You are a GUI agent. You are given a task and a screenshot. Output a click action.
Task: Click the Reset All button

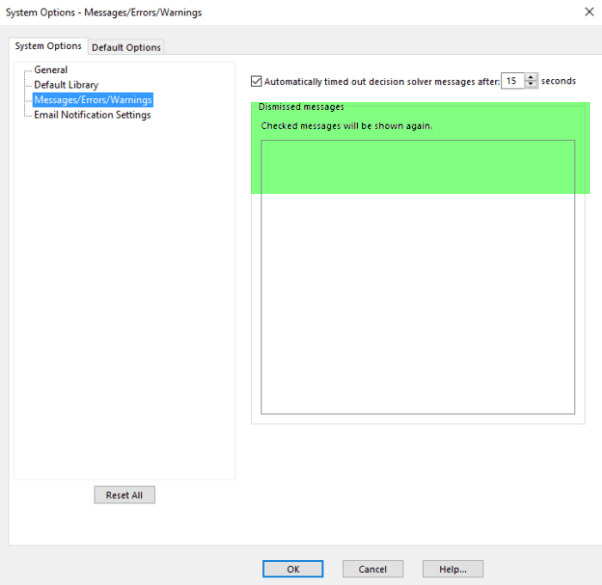pyautogui.click(x=124, y=495)
